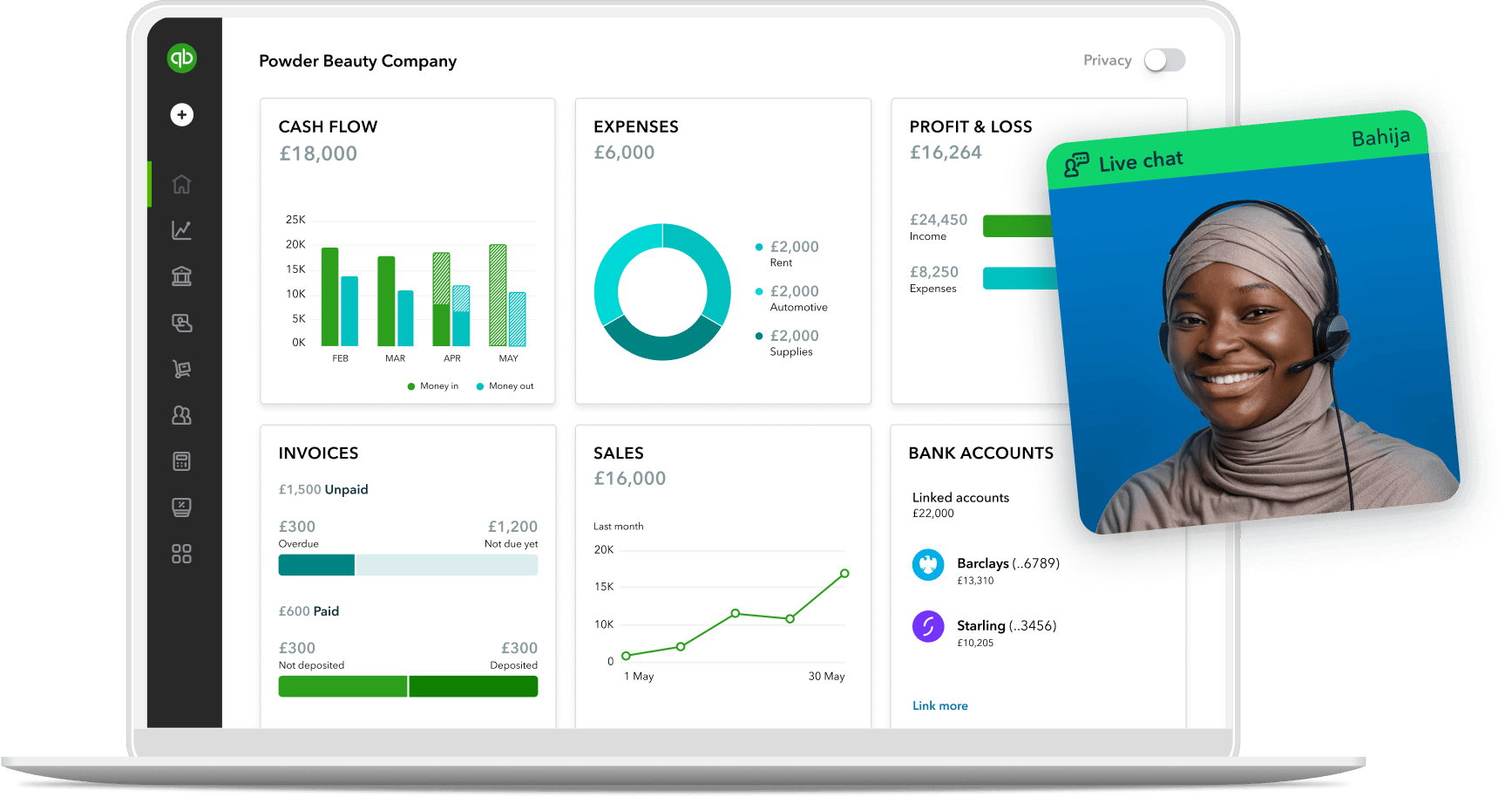The image size is (1512, 797).
Task: Click the Not deposited bar segment
Action: click(342, 686)
